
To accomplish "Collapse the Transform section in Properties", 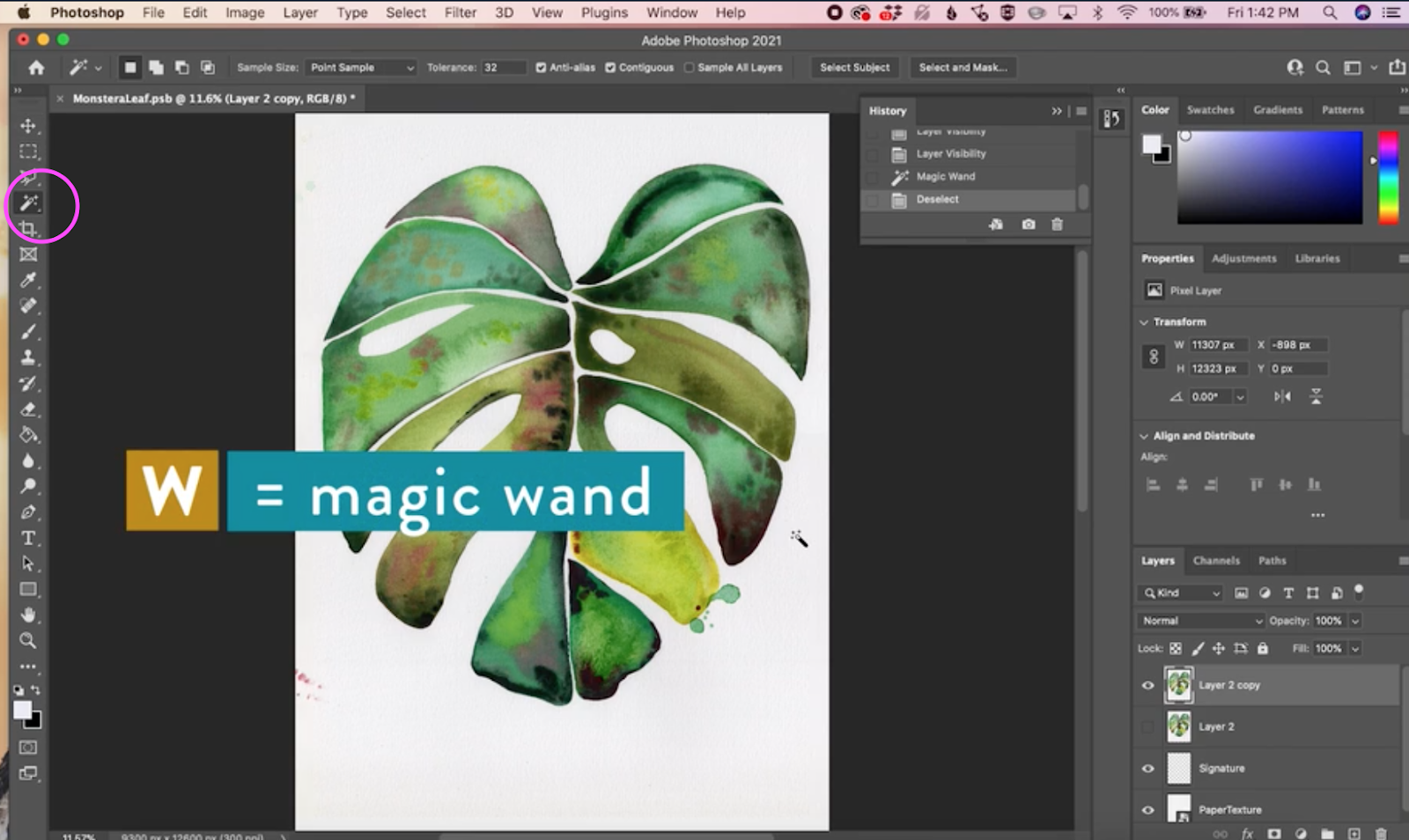I will coord(1142,321).
